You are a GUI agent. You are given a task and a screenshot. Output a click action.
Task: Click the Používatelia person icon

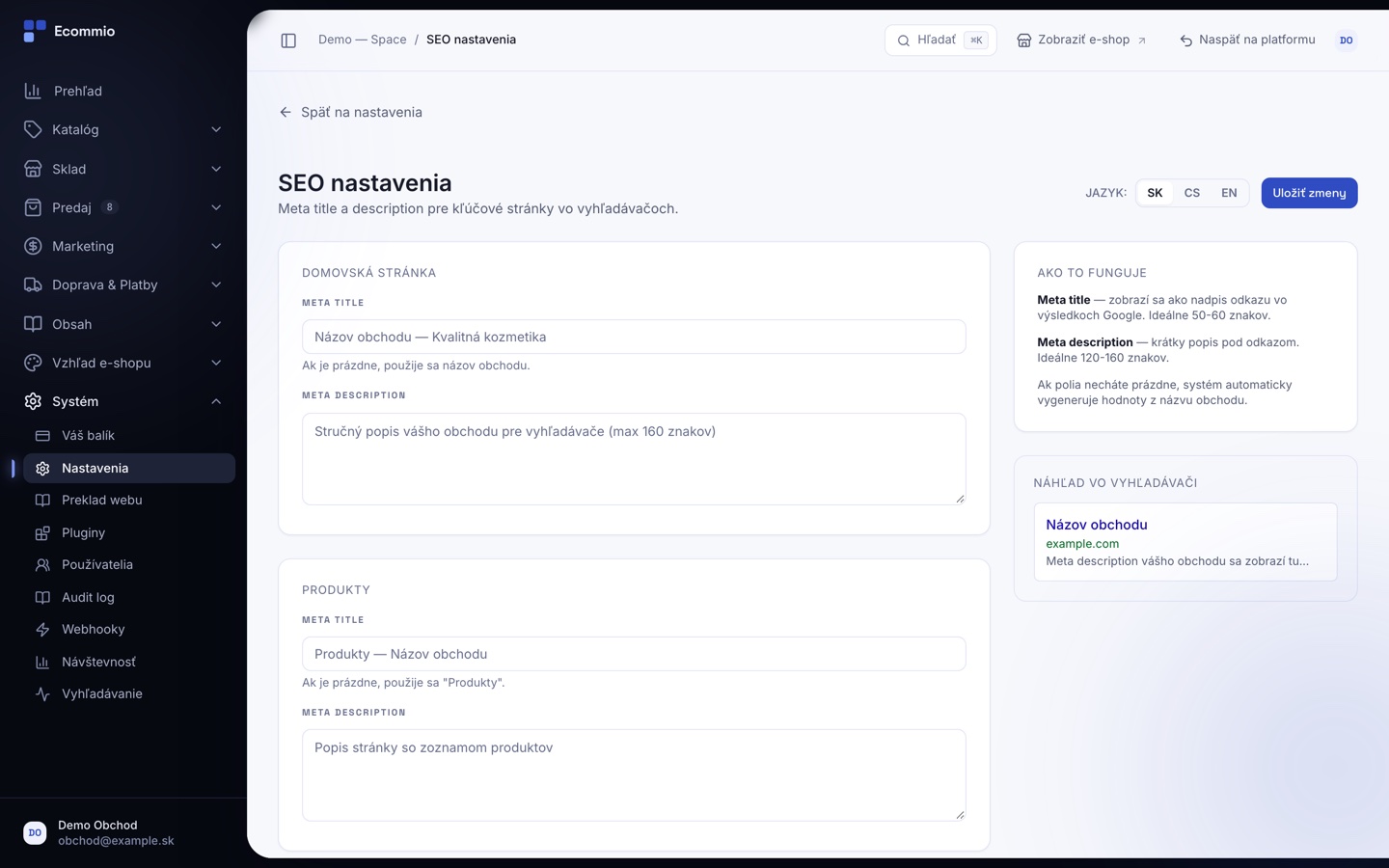[x=42, y=565]
